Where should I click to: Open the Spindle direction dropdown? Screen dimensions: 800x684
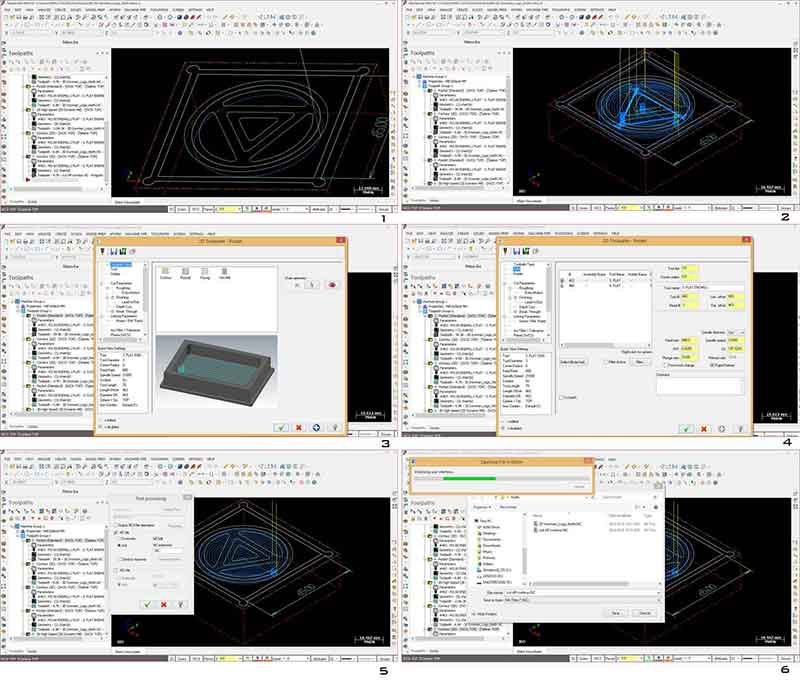(735, 333)
